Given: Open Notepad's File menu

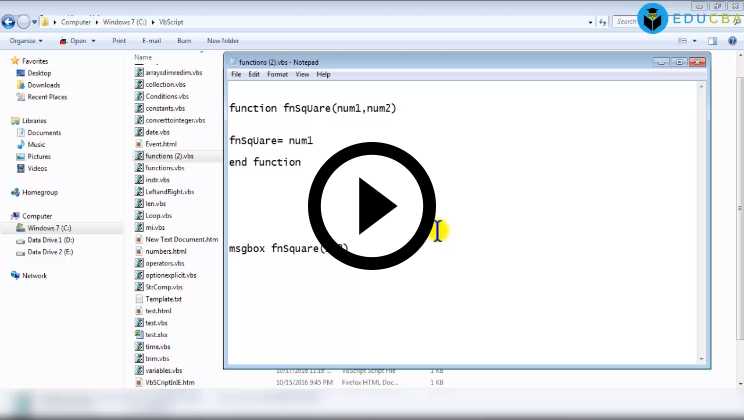Looking at the screenshot, I should point(236,74).
